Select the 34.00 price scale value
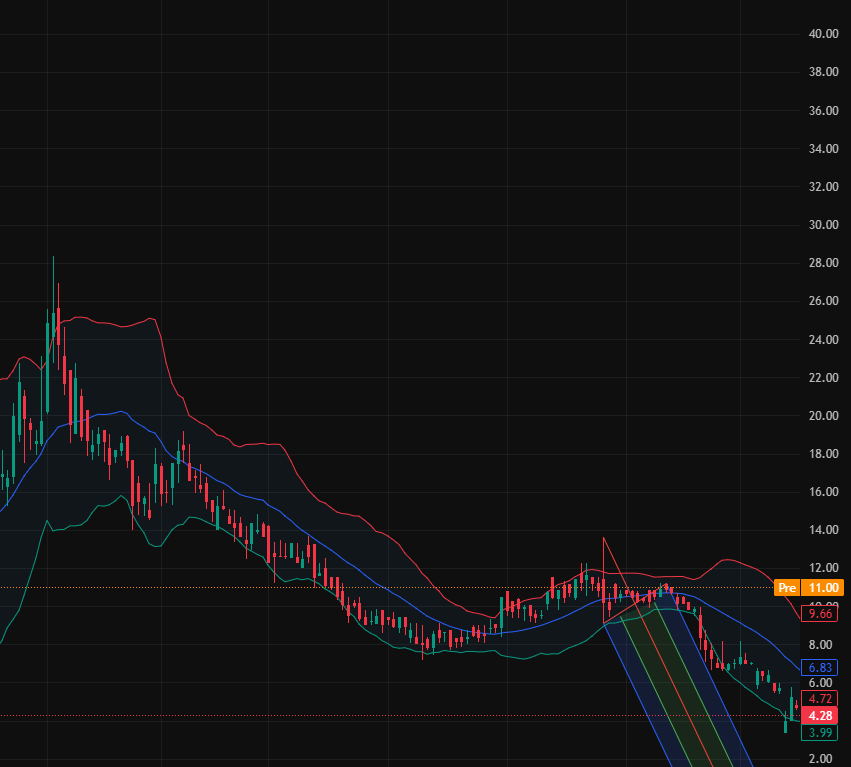 pyautogui.click(x=823, y=148)
